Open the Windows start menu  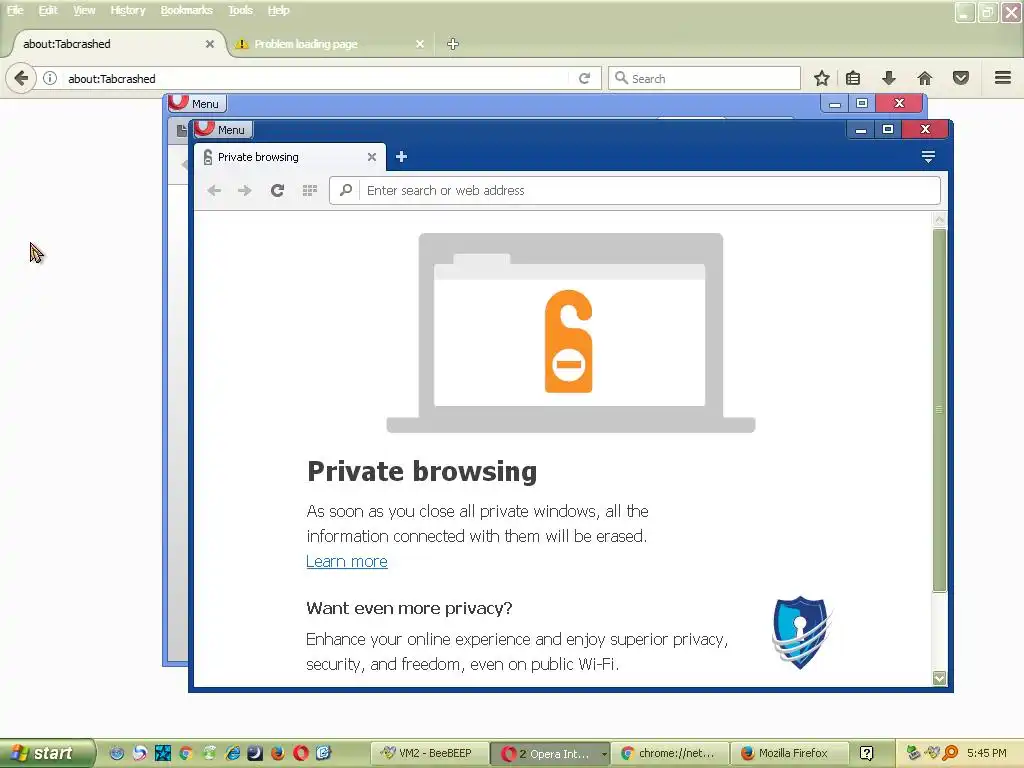click(47, 753)
